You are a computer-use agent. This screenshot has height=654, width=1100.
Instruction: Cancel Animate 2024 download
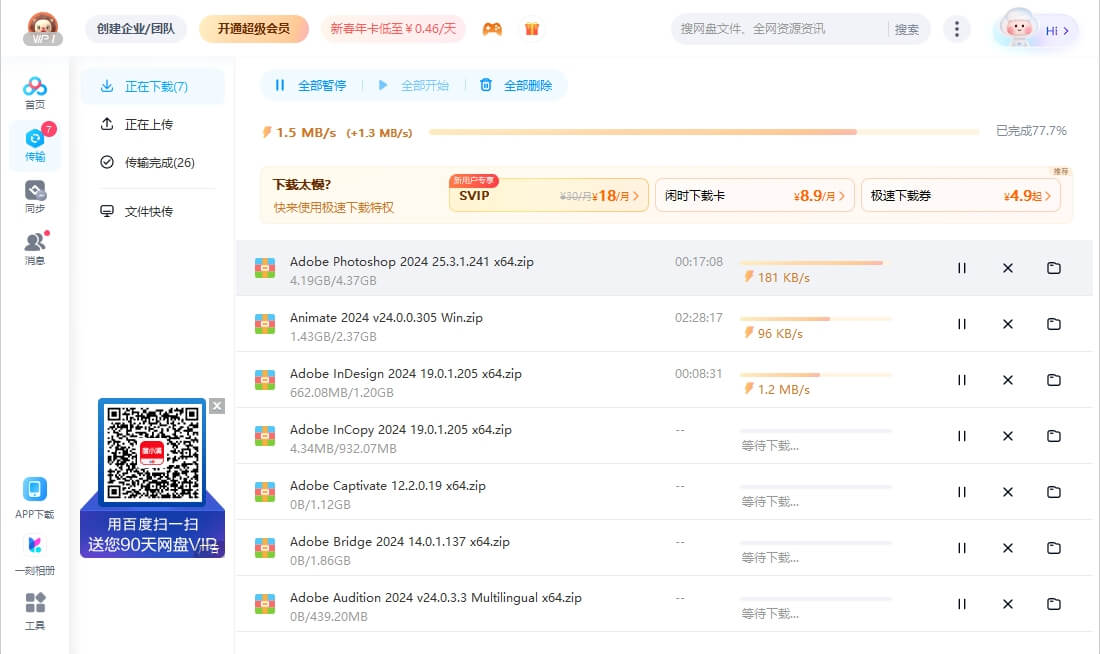click(x=1007, y=324)
